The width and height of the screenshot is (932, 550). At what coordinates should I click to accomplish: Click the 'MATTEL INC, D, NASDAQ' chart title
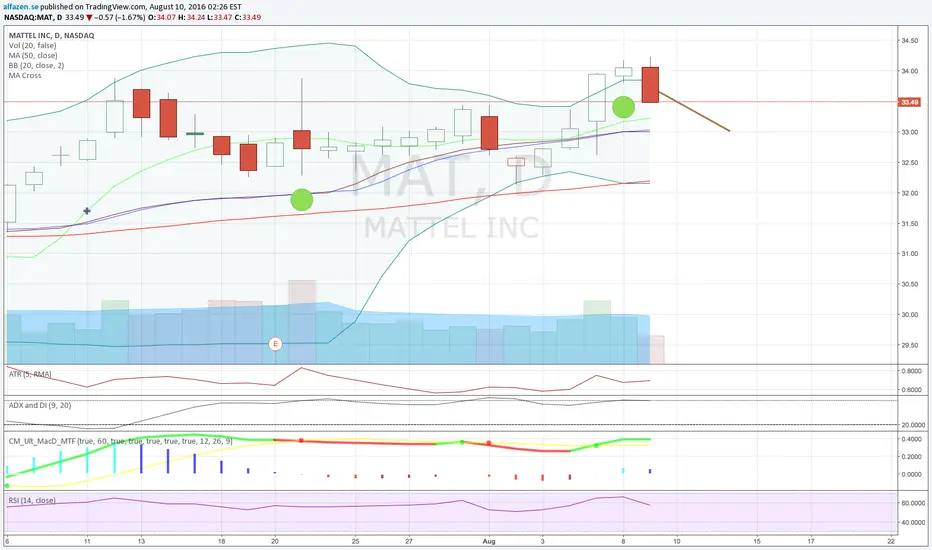click(x=51, y=35)
